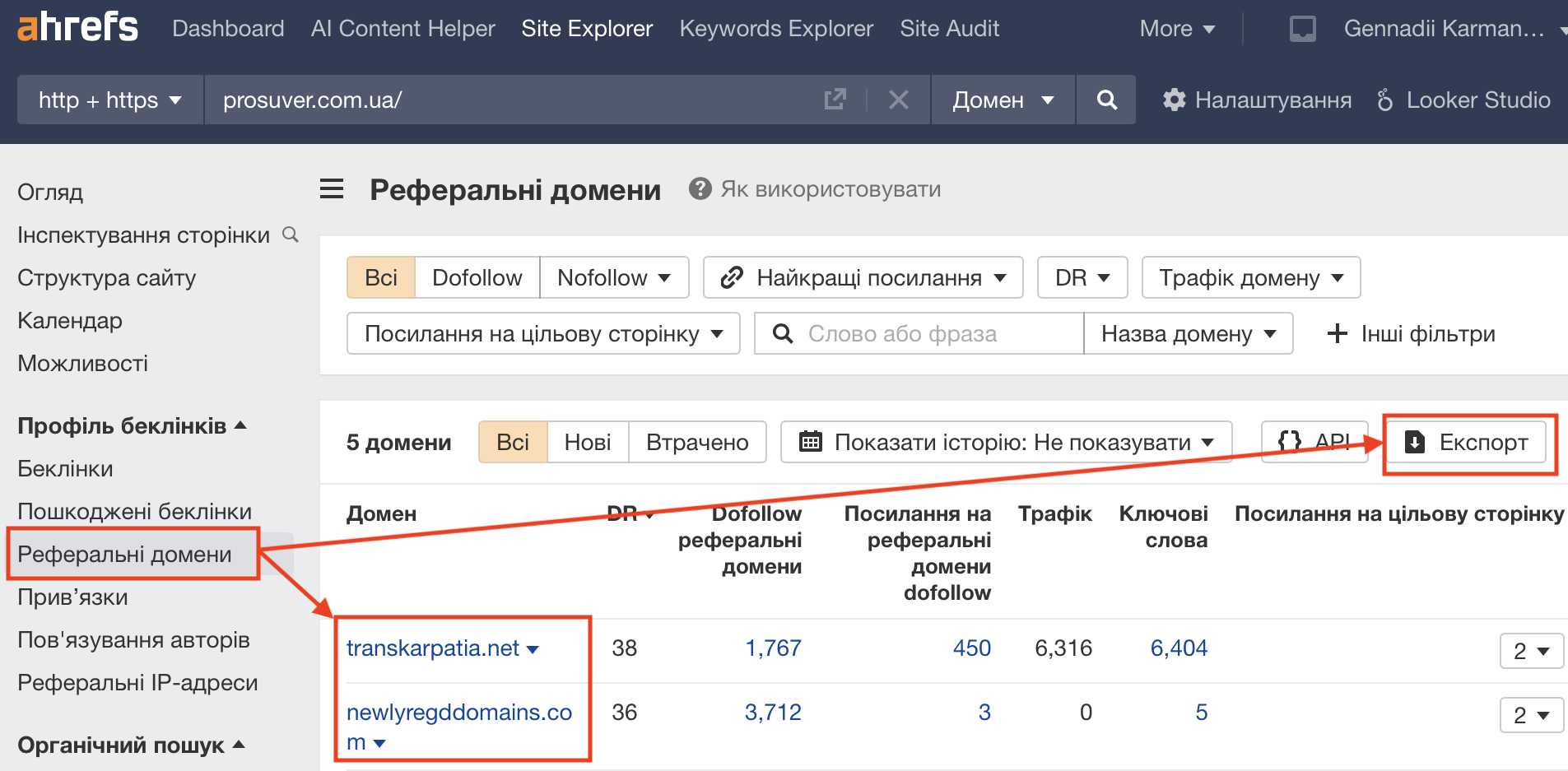1568x771 pixels.
Task: Switch to the Site Audit section
Action: coord(949,28)
